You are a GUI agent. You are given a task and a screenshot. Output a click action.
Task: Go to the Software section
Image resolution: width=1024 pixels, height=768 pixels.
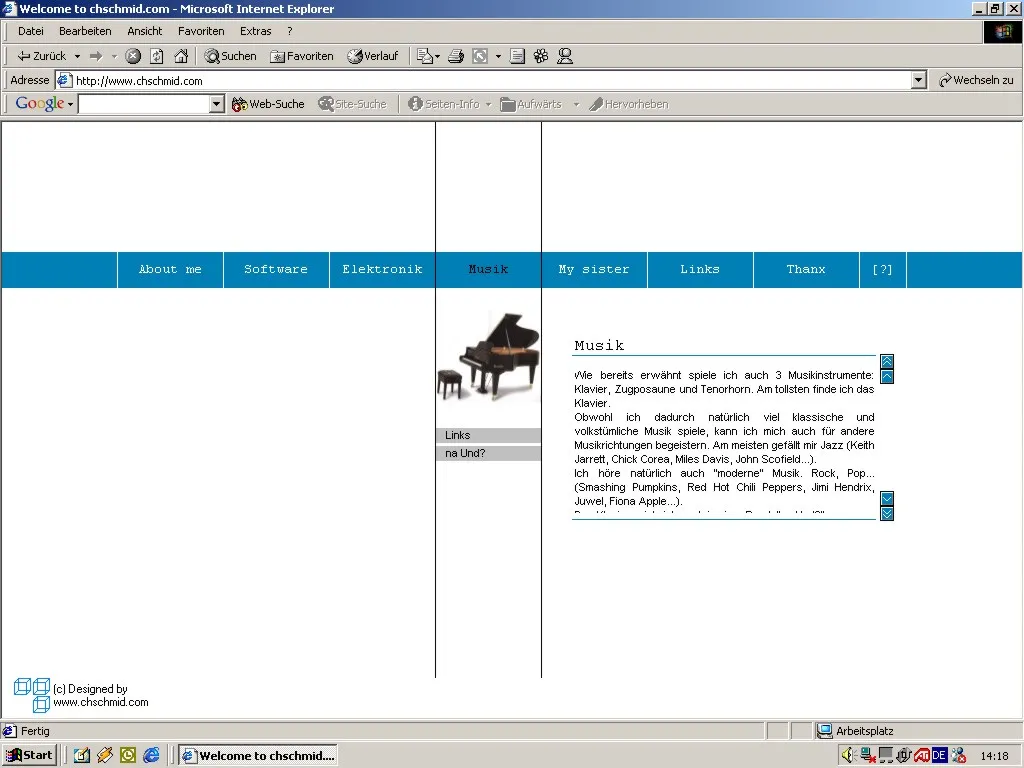(x=276, y=270)
